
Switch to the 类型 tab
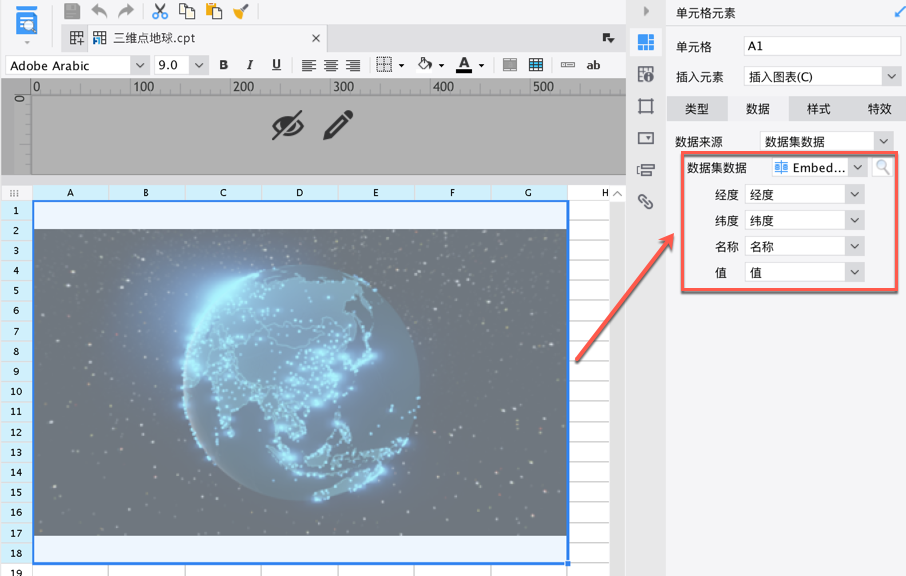point(697,109)
